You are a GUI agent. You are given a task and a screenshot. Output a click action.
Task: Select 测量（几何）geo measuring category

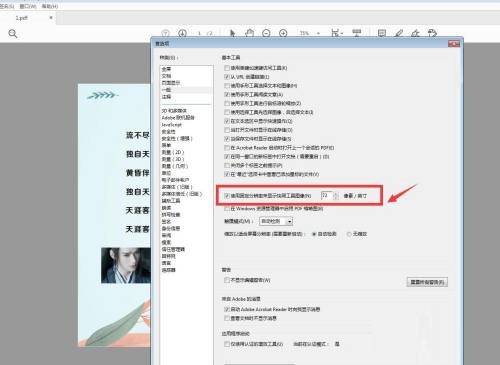point(175,166)
